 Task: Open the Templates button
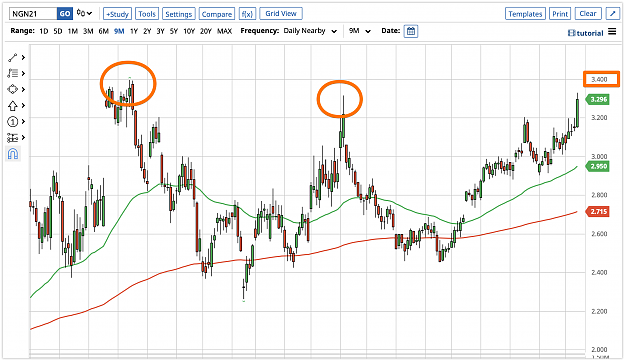[x=525, y=14]
